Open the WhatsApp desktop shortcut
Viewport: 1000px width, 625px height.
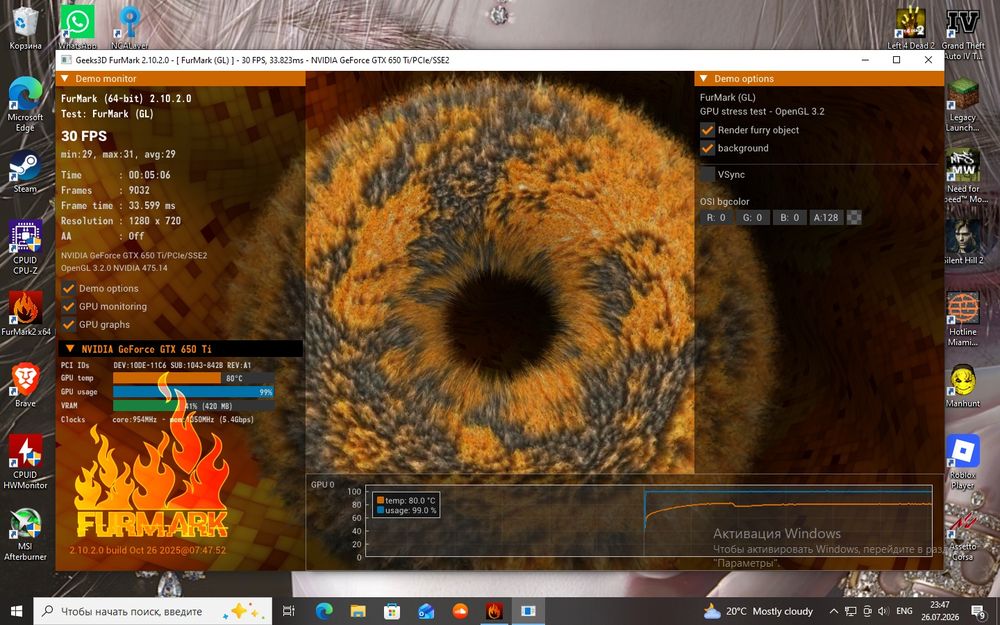point(77,26)
